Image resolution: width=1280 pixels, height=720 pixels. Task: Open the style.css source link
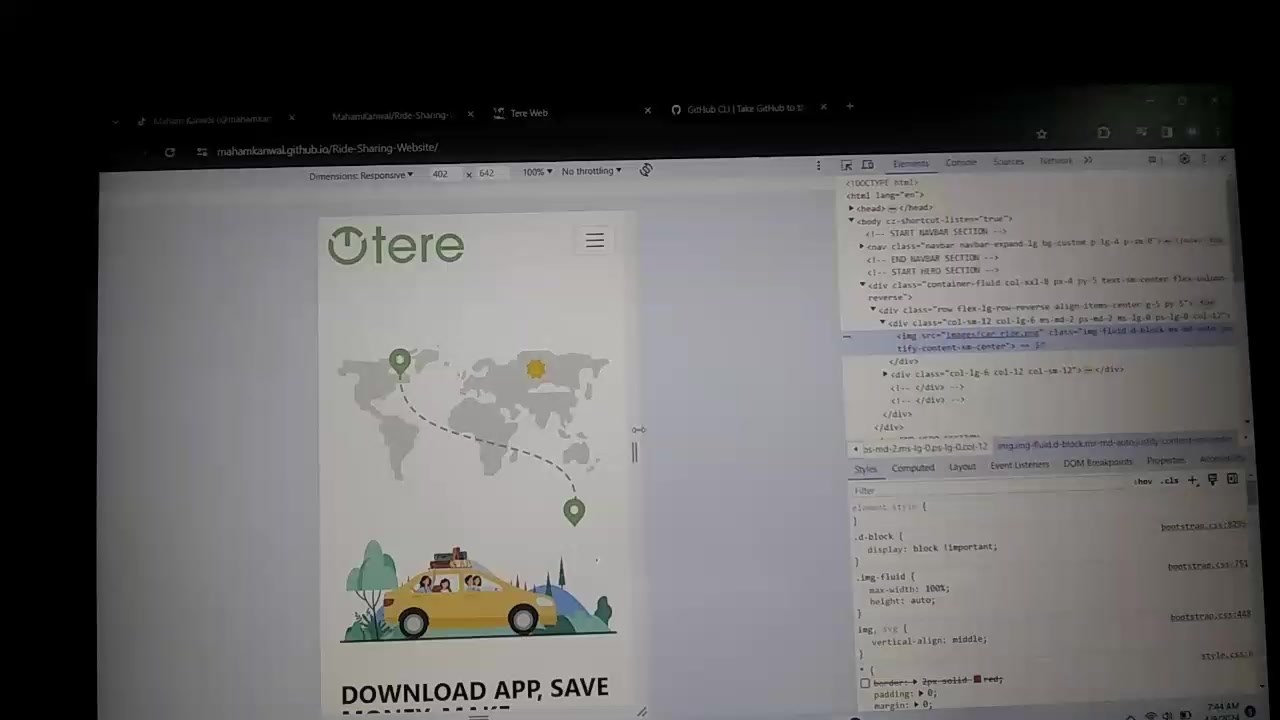click(x=1226, y=655)
